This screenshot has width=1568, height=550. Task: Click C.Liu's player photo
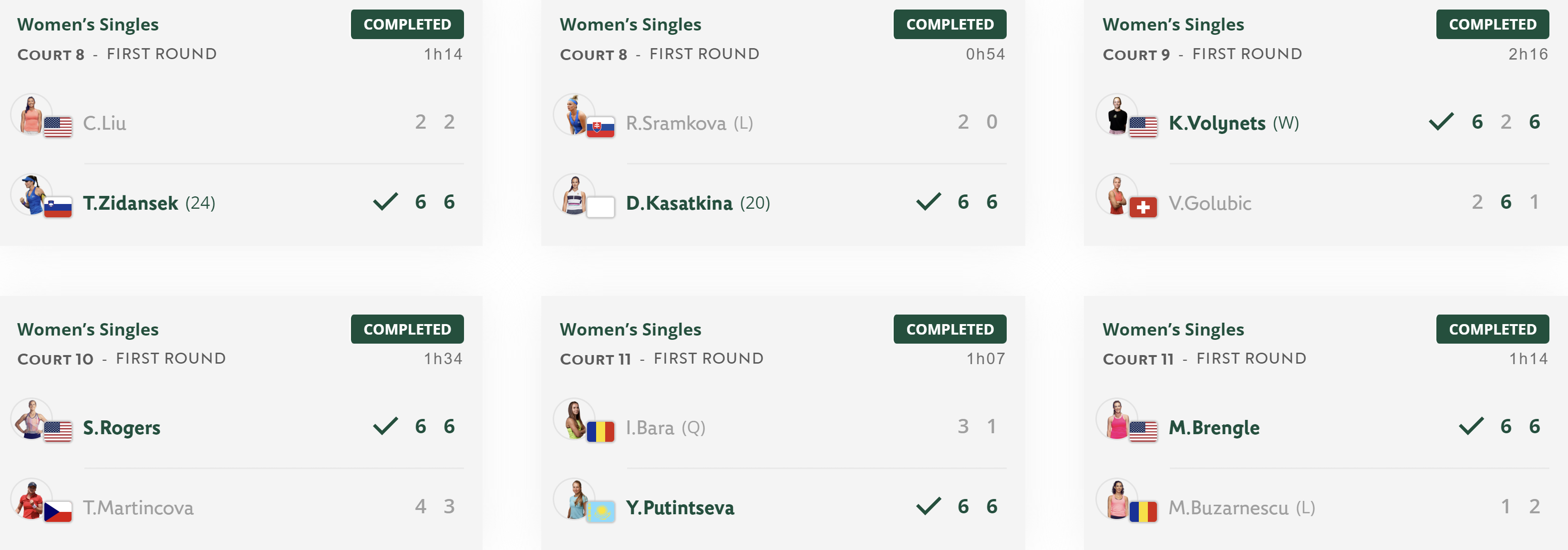[x=31, y=114]
